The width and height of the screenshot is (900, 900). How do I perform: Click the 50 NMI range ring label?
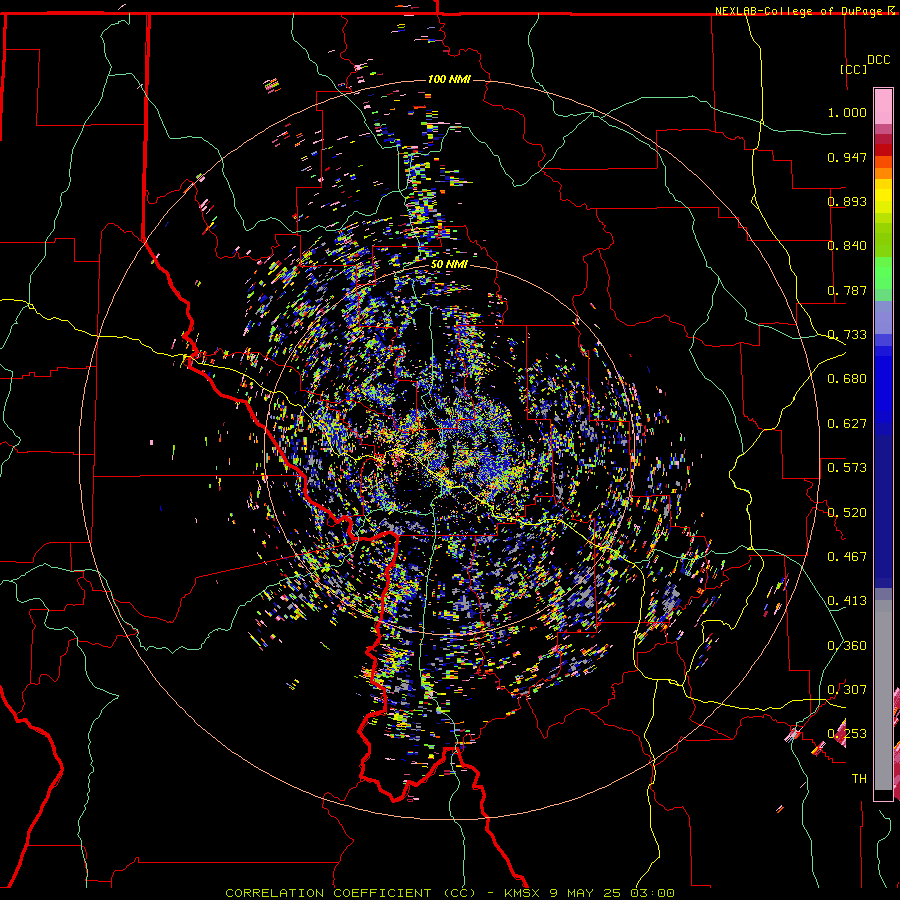(x=449, y=264)
